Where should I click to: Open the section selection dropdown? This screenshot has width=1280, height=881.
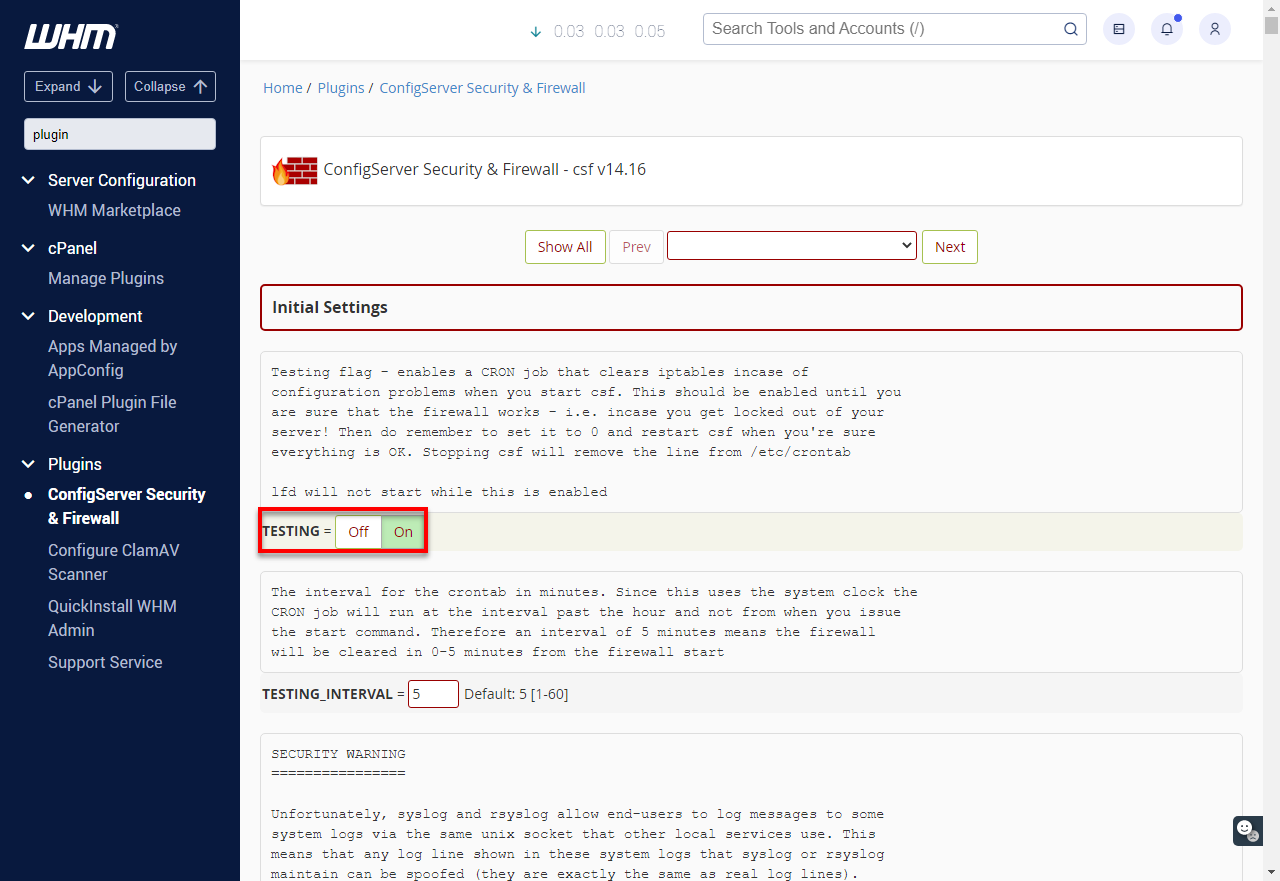791,246
